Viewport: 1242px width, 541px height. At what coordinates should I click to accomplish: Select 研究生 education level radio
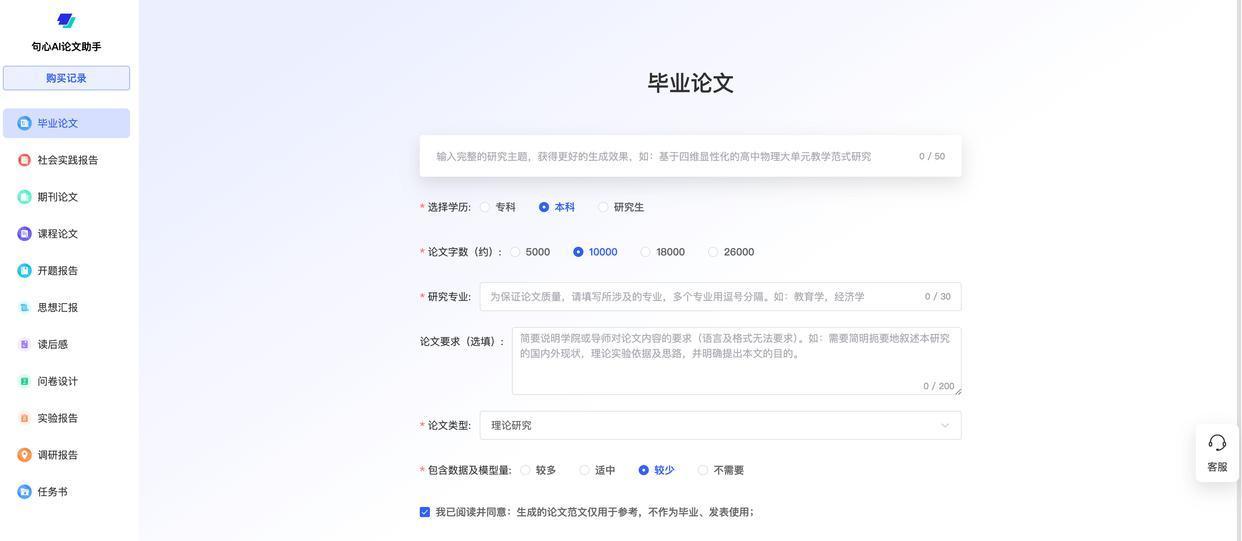[603, 207]
